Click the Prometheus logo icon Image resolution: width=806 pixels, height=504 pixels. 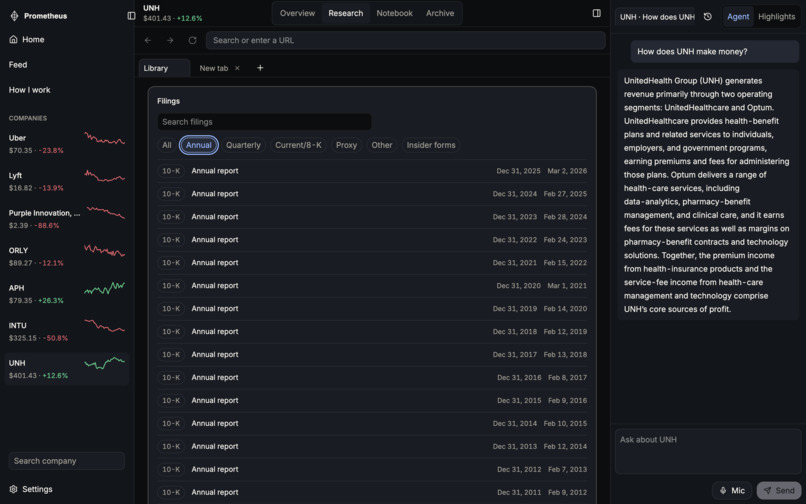coord(14,16)
